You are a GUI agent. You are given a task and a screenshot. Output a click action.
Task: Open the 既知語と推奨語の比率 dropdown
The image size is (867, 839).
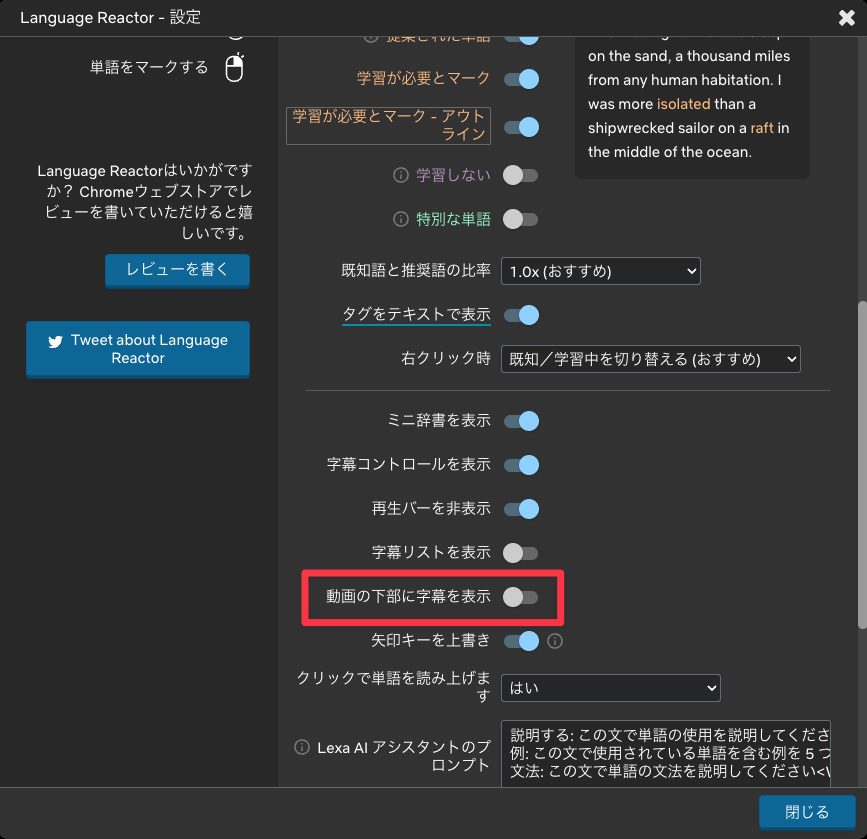[x=599, y=270]
